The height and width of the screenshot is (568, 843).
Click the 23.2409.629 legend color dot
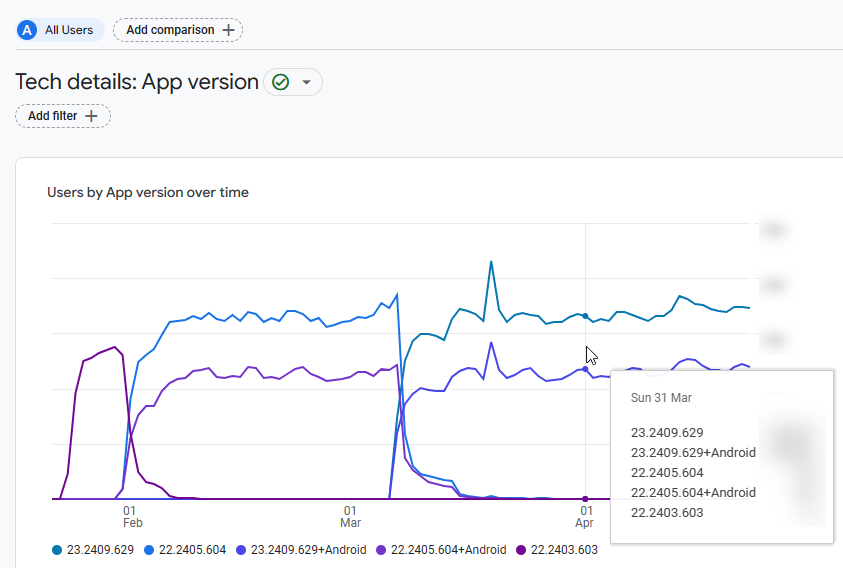click(57, 550)
